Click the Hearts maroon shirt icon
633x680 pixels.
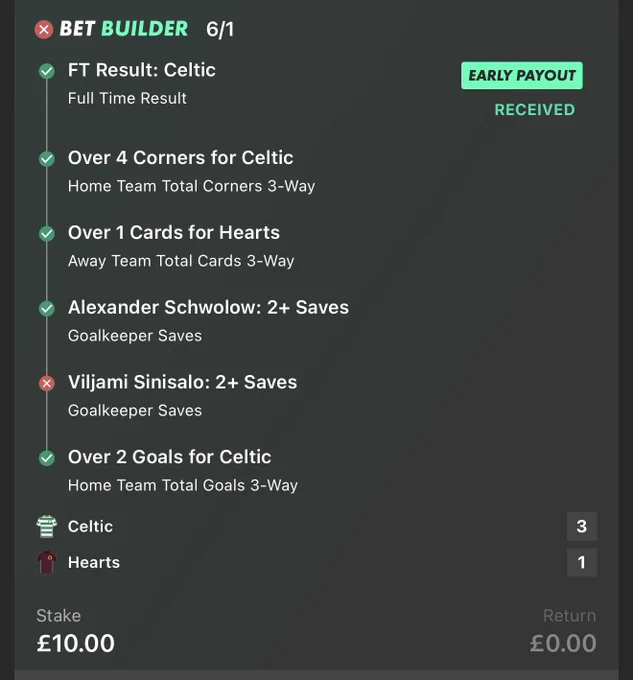(47, 562)
